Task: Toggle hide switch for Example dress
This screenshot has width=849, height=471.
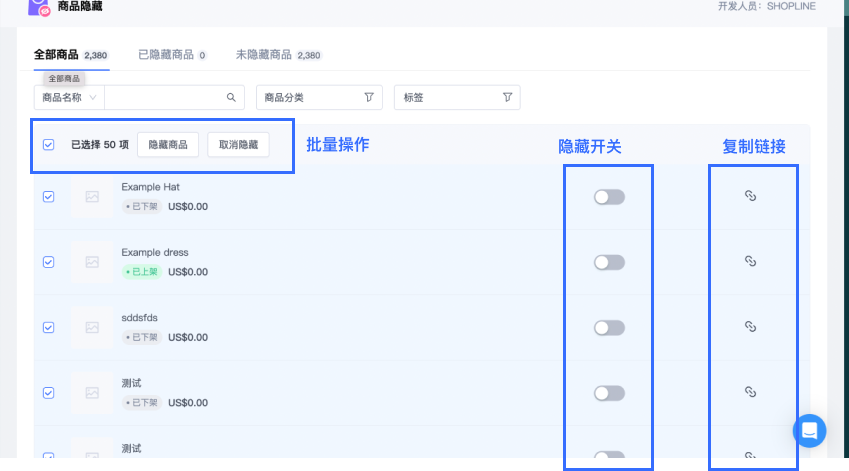Action: pos(609,263)
